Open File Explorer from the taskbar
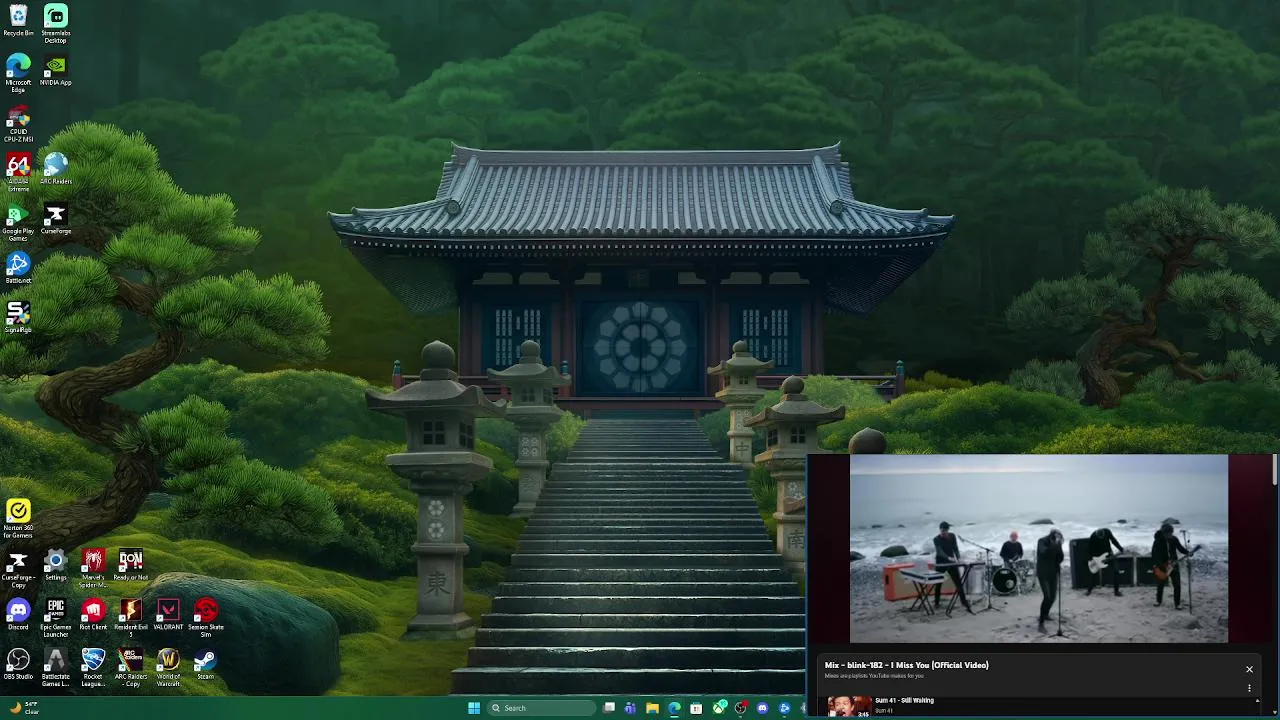1280x720 pixels. click(652, 708)
